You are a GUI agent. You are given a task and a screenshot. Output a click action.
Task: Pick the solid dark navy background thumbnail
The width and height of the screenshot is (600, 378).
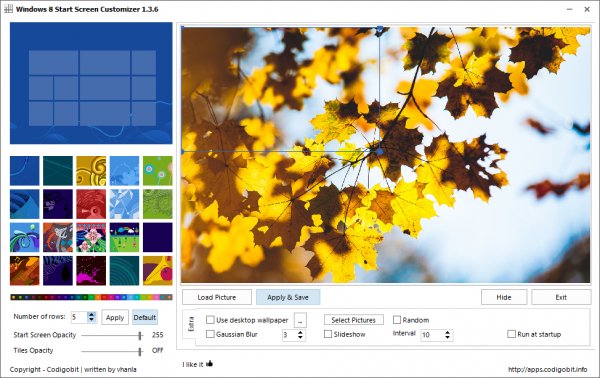click(158, 237)
